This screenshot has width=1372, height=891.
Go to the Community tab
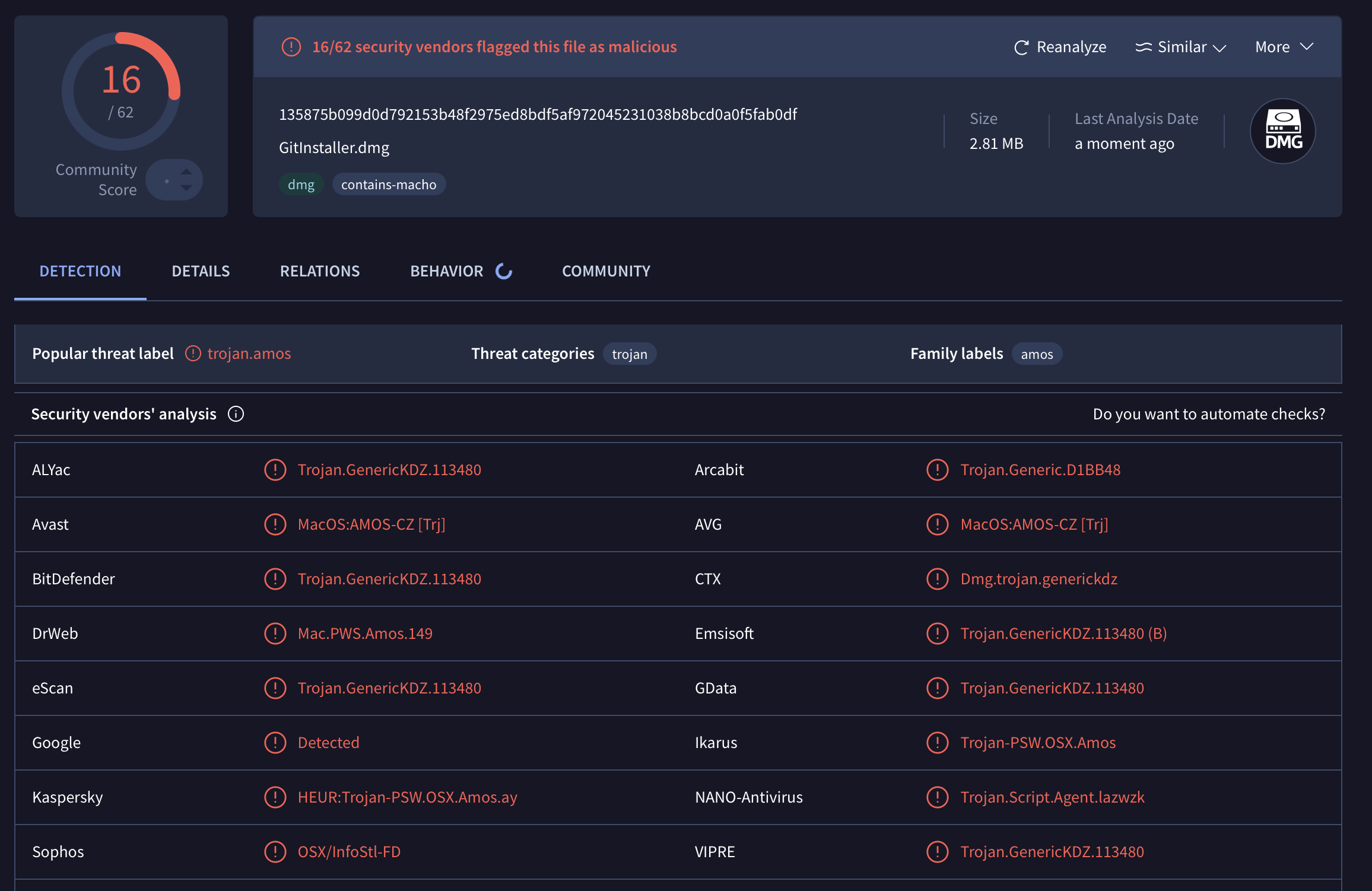(606, 271)
